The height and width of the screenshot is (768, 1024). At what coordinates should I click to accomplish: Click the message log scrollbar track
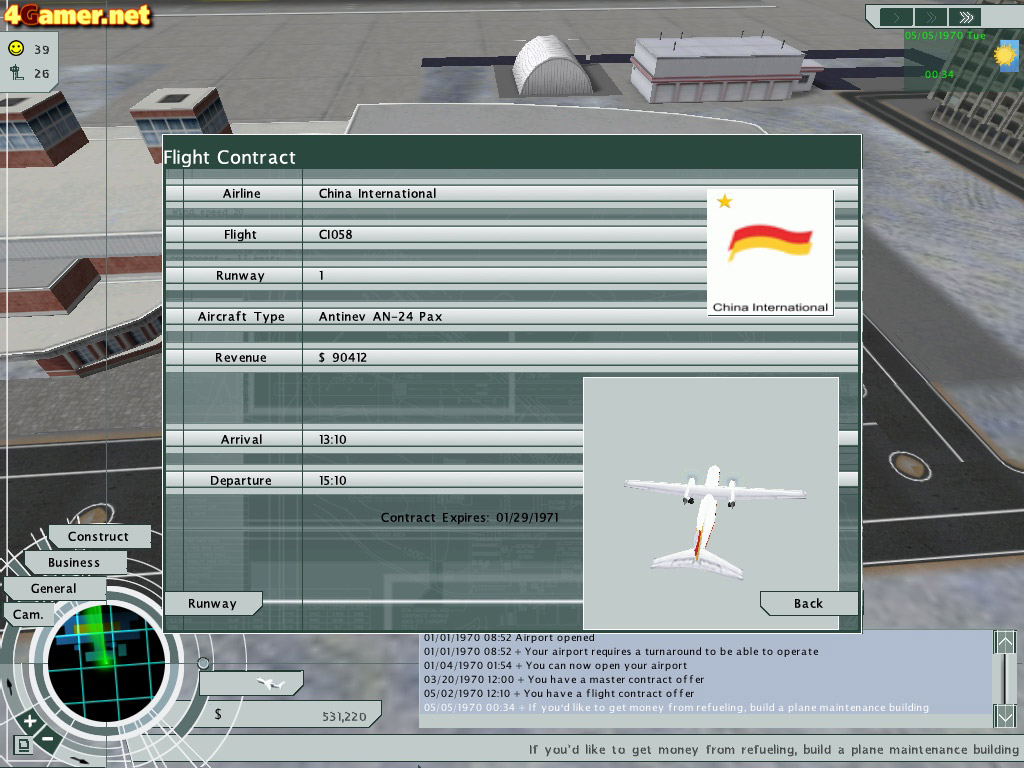(1004, 679)
